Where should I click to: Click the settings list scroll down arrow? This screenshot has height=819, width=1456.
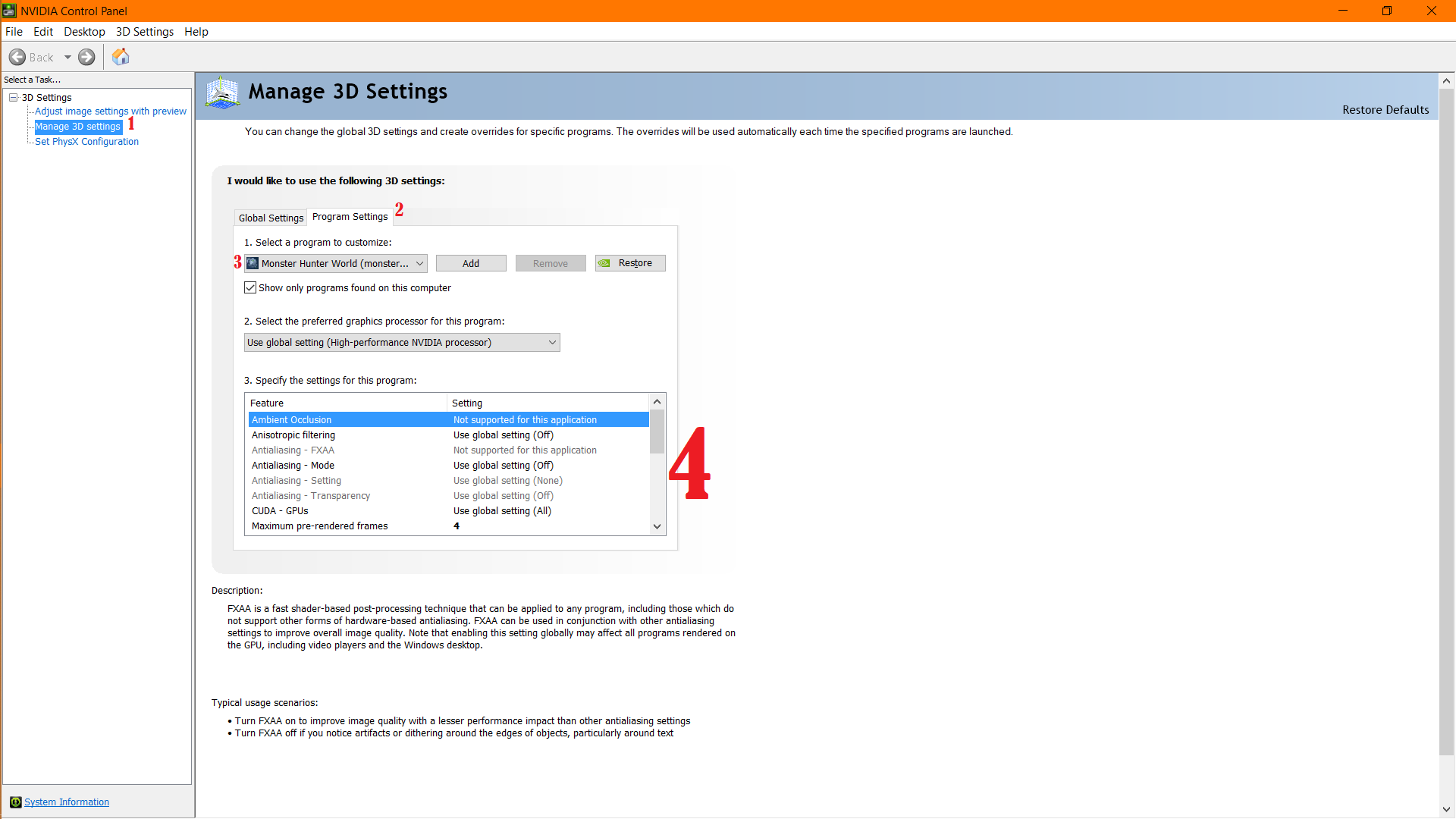coord(657,526)
